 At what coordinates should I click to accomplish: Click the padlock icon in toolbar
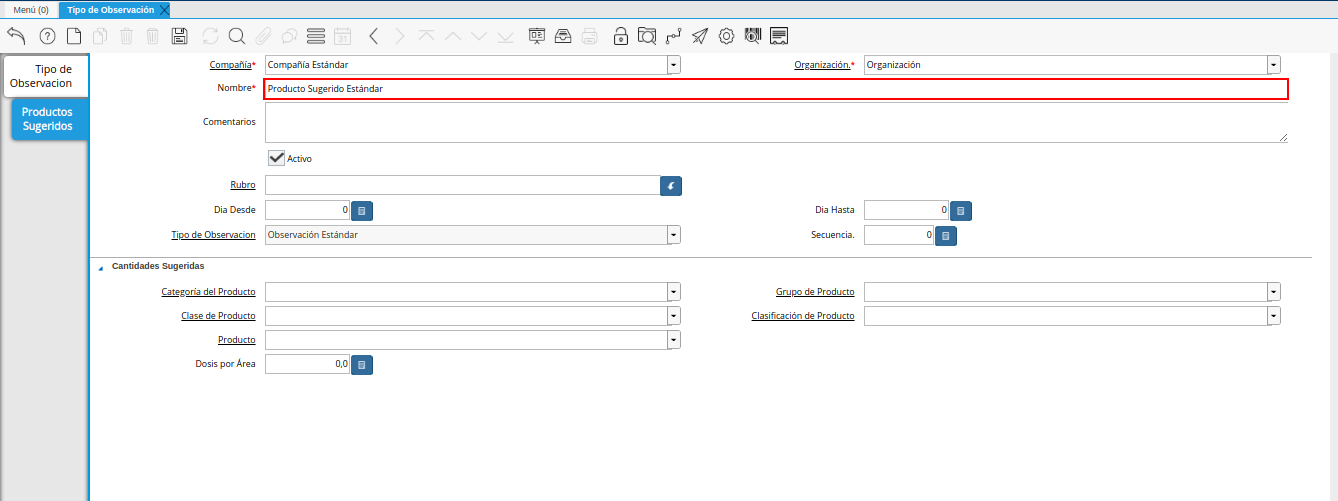(x=620, y=36)
